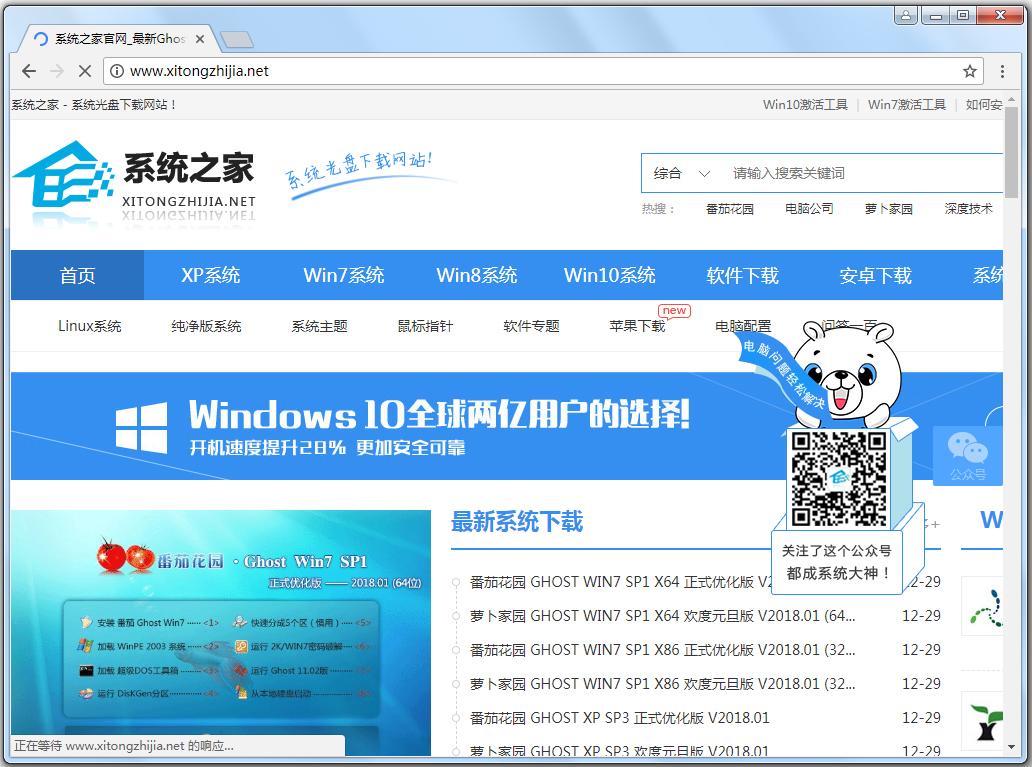Click the green plant logo thumbnail
This screenshot has width=1032, height=767.
[x=985, y=722]
